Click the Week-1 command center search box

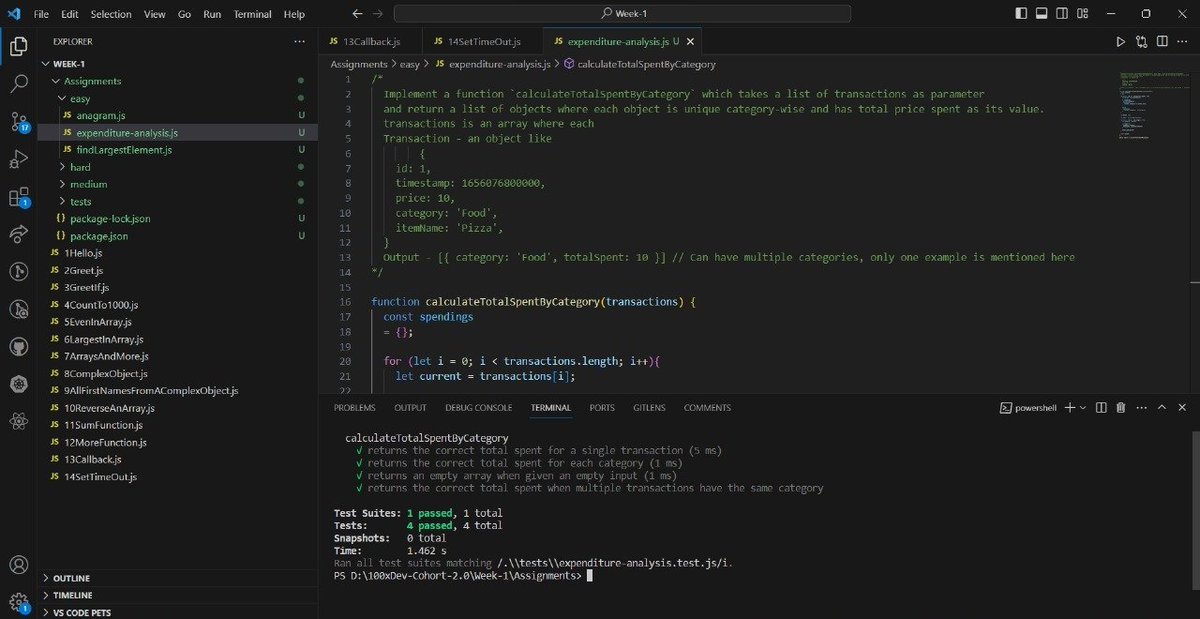(x=622, y=14)
